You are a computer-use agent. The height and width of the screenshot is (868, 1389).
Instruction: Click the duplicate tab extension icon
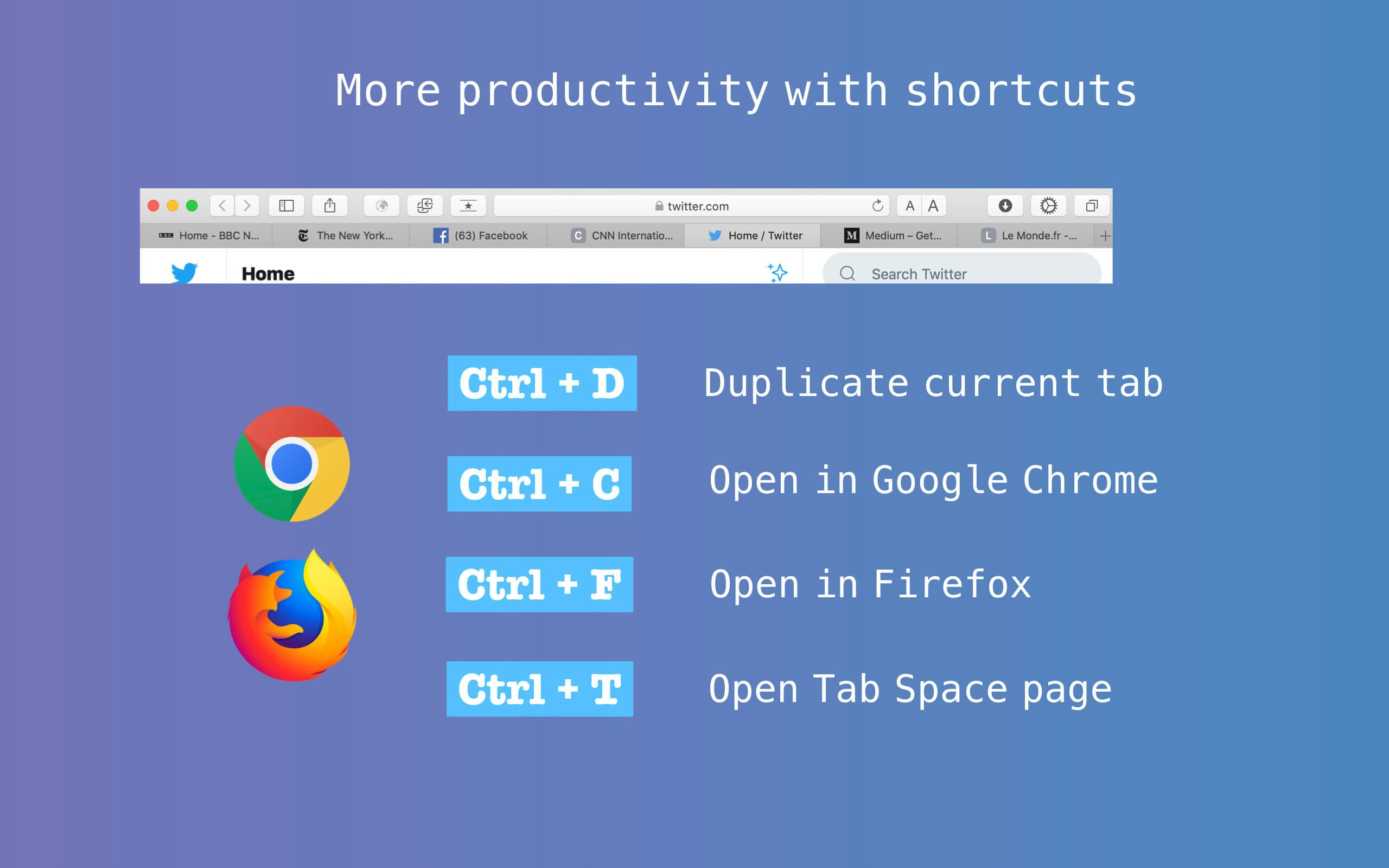pos(425,206)
